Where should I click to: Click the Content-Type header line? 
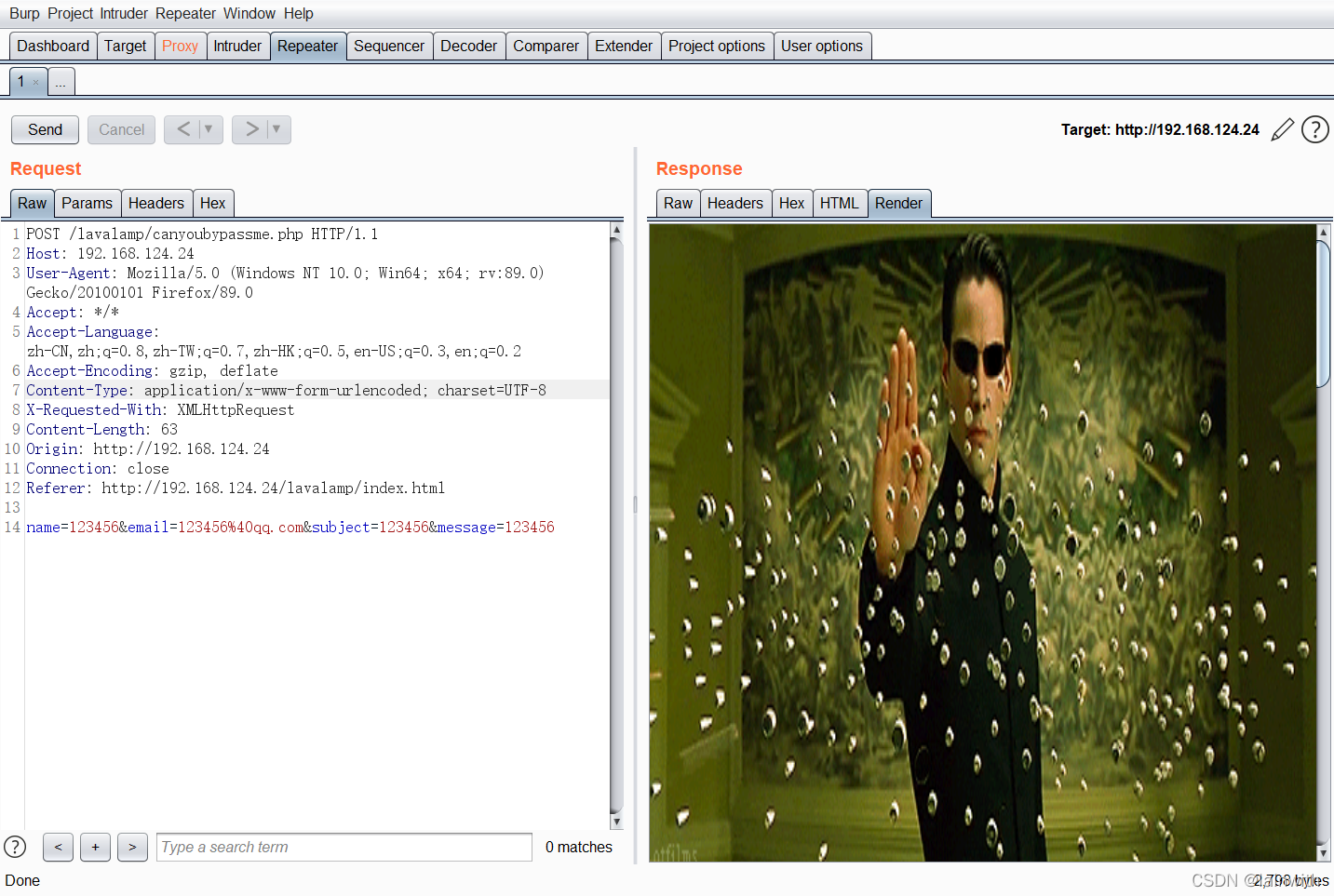tap(286, 390)
